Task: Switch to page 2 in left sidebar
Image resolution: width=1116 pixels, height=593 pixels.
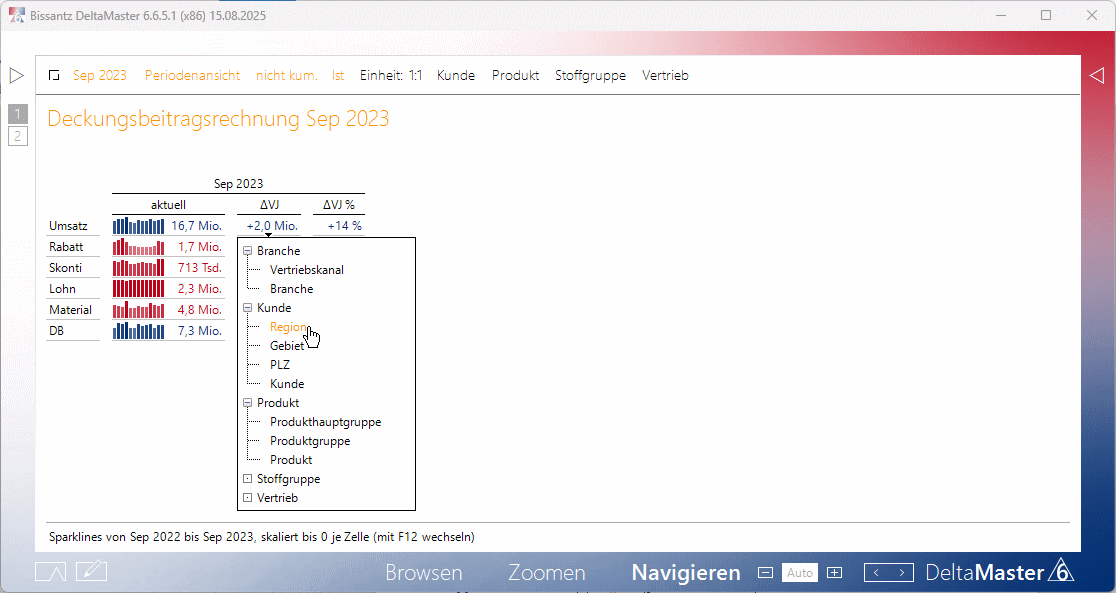Action: pos(18,135)
